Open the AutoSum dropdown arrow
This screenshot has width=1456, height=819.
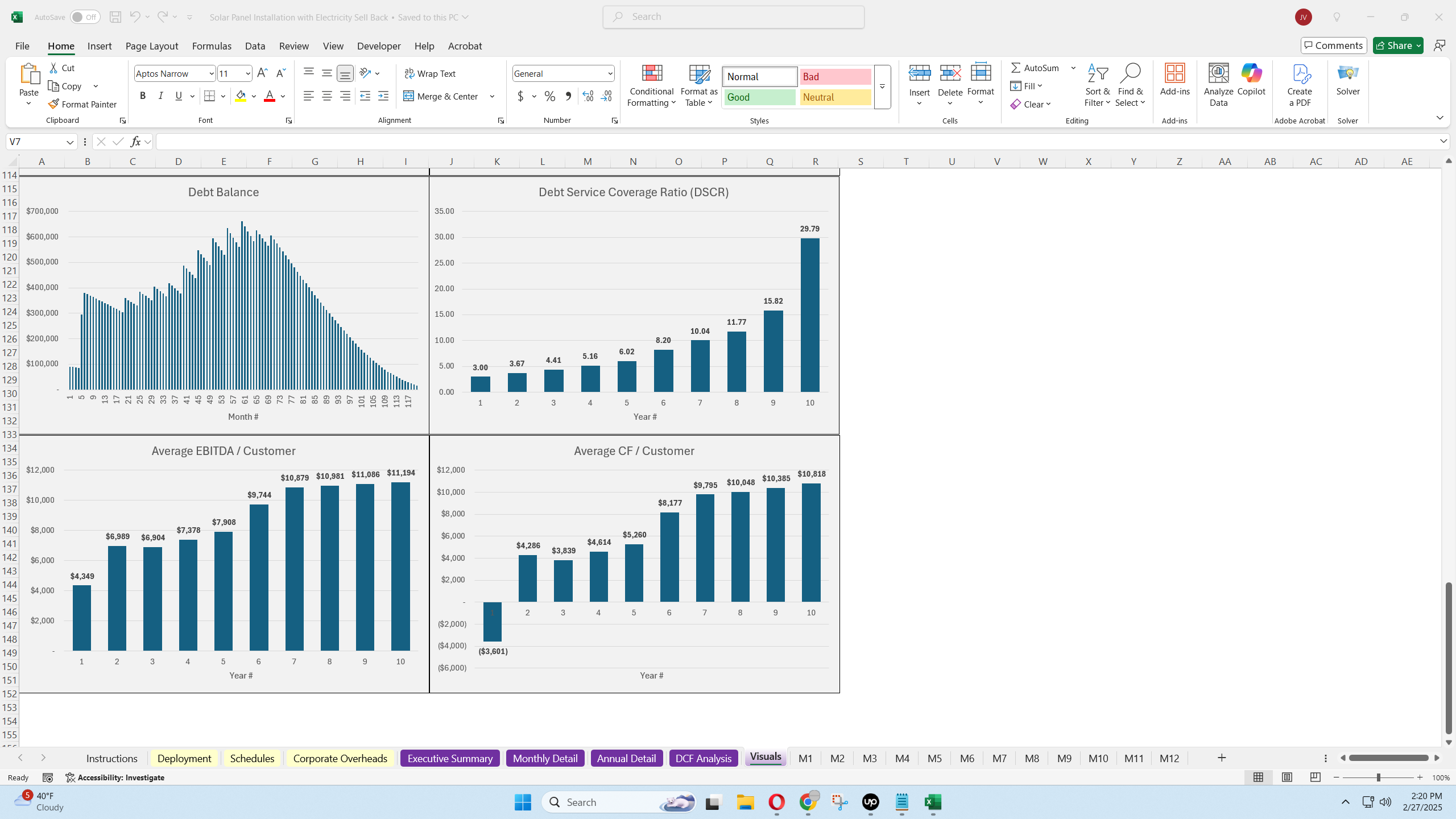coord(1073,68)
